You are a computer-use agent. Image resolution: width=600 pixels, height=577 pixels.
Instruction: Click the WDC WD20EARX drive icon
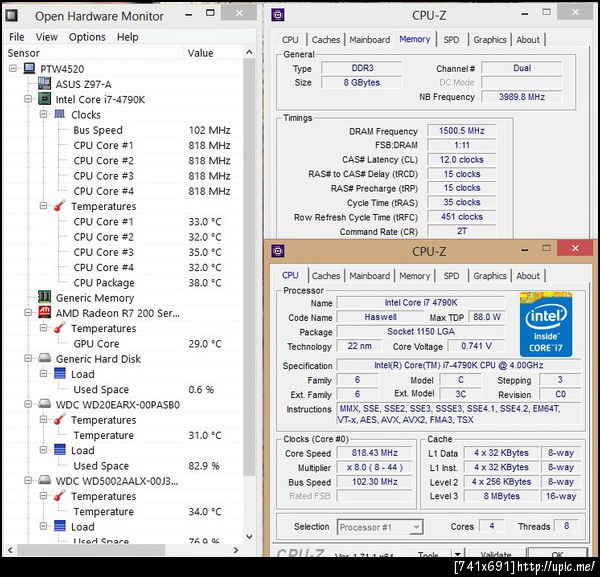44,404
